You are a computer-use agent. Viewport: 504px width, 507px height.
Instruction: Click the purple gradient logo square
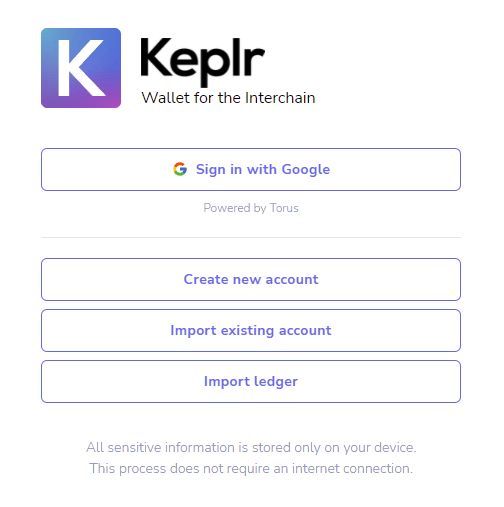[81, 68]
